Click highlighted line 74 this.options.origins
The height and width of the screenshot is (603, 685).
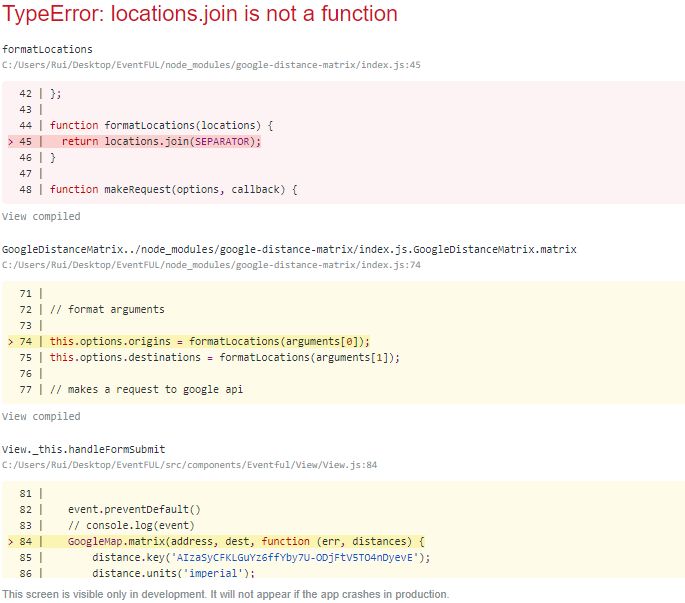point(189,341)
